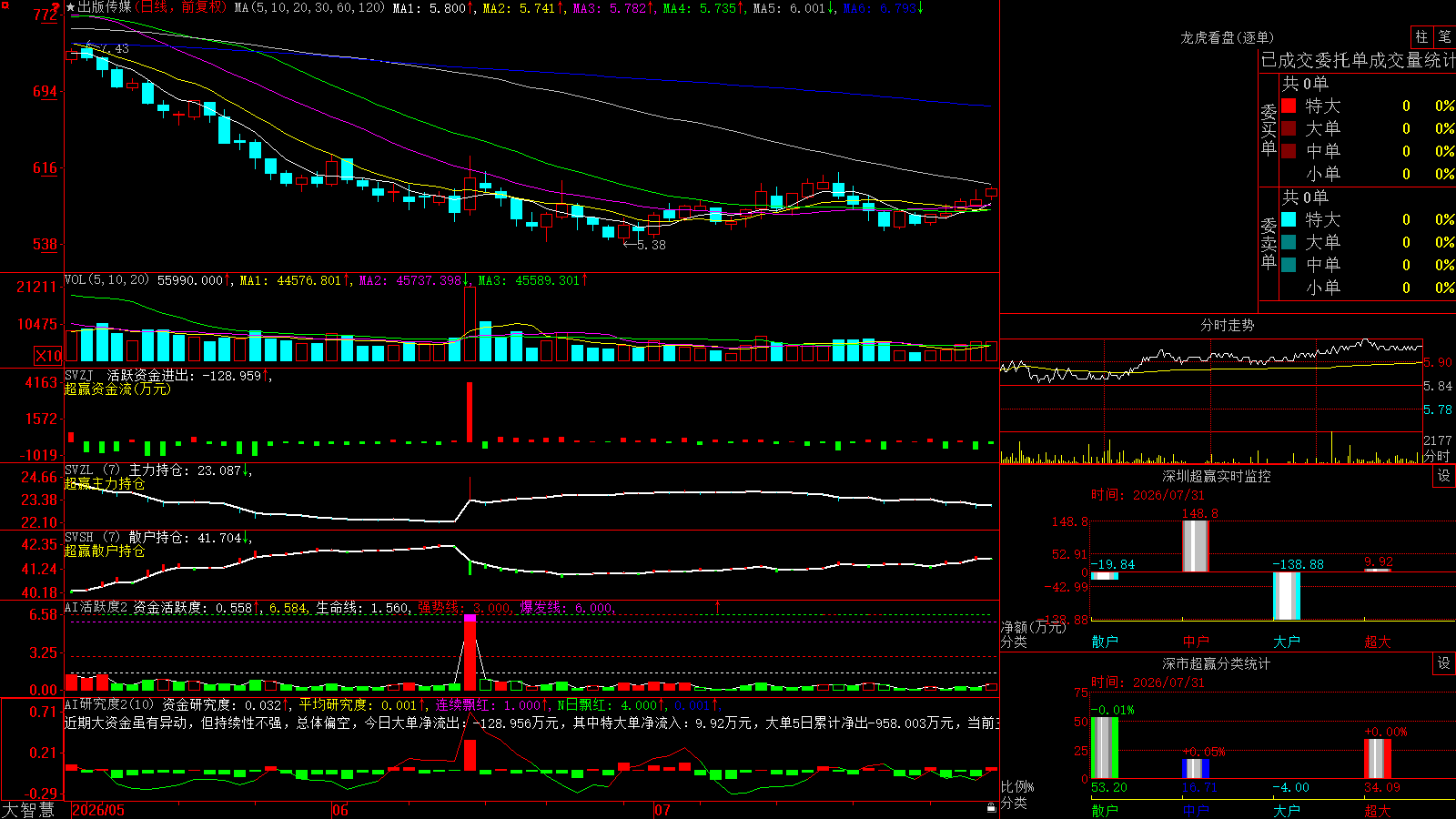Click the 5.38 low price annotation
This screenshot has height=819, width=1456.
[644, 245]
